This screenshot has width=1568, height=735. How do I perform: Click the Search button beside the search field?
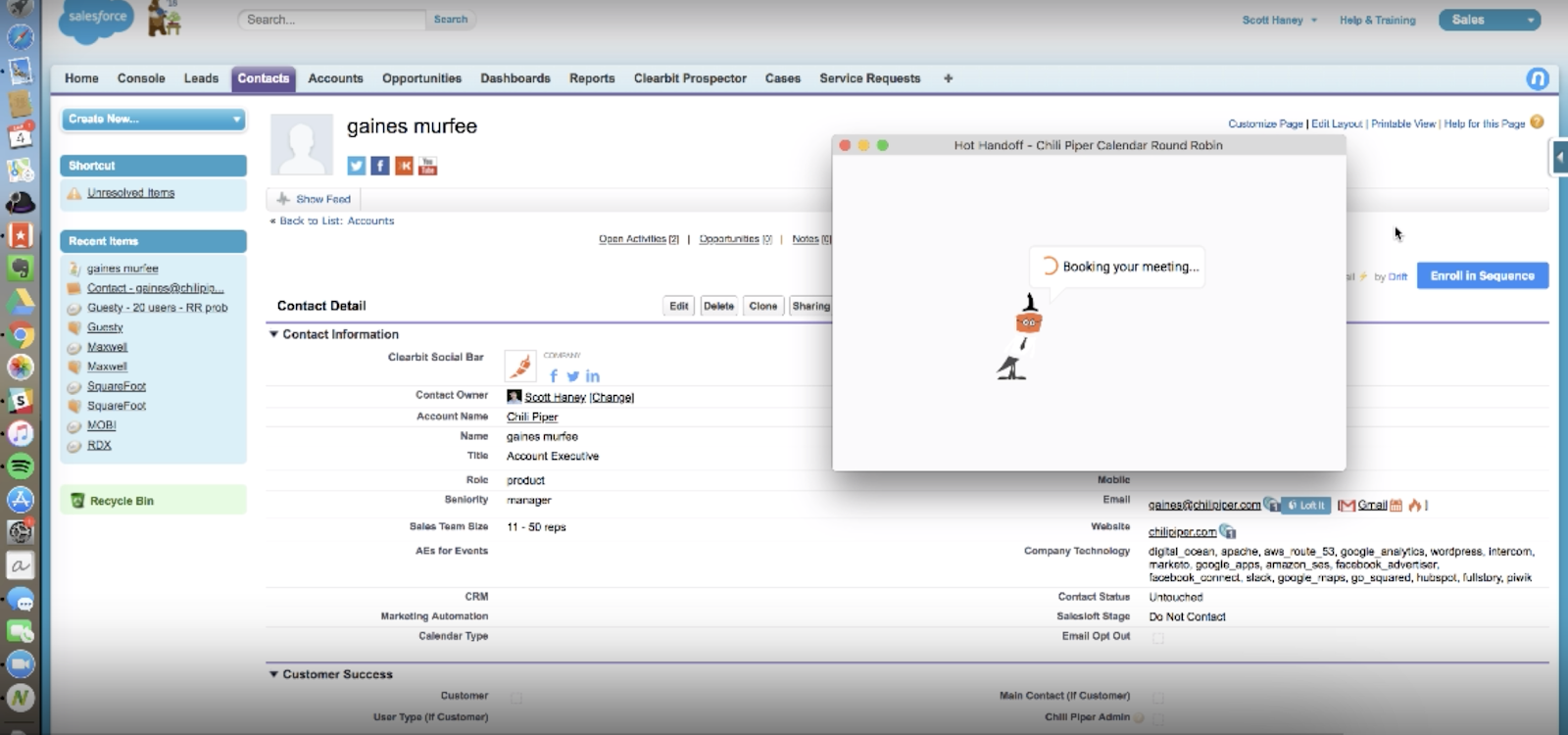pos(451,20)
